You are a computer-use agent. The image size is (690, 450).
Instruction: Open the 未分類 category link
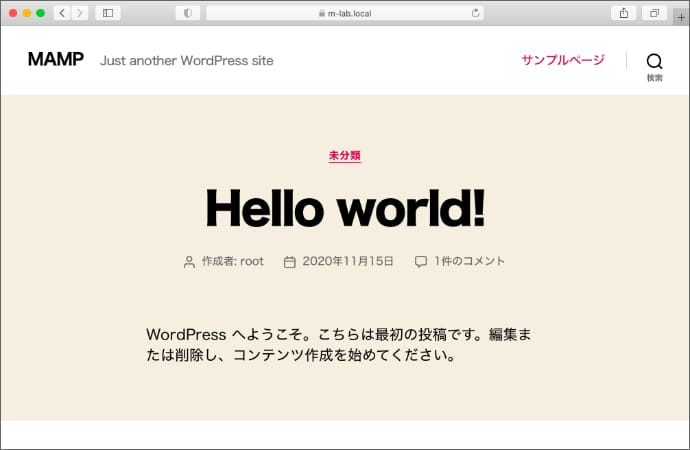pyautogui.click(x=344, y=156)
